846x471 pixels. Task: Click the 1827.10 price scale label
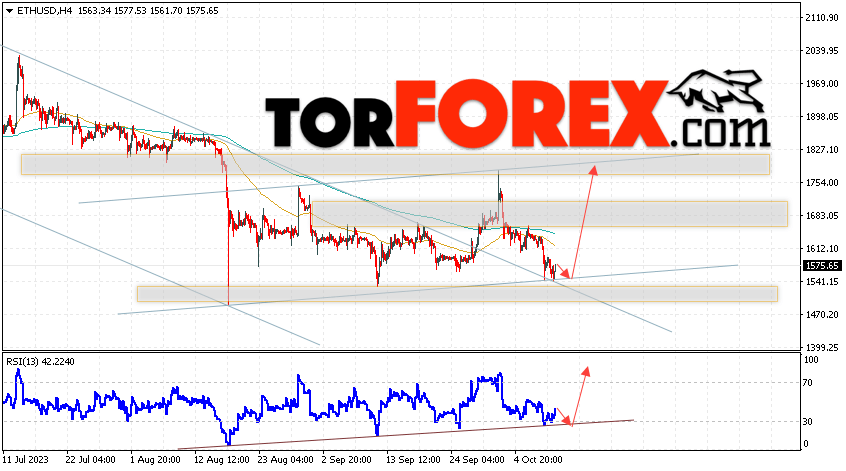click(822, 149)
